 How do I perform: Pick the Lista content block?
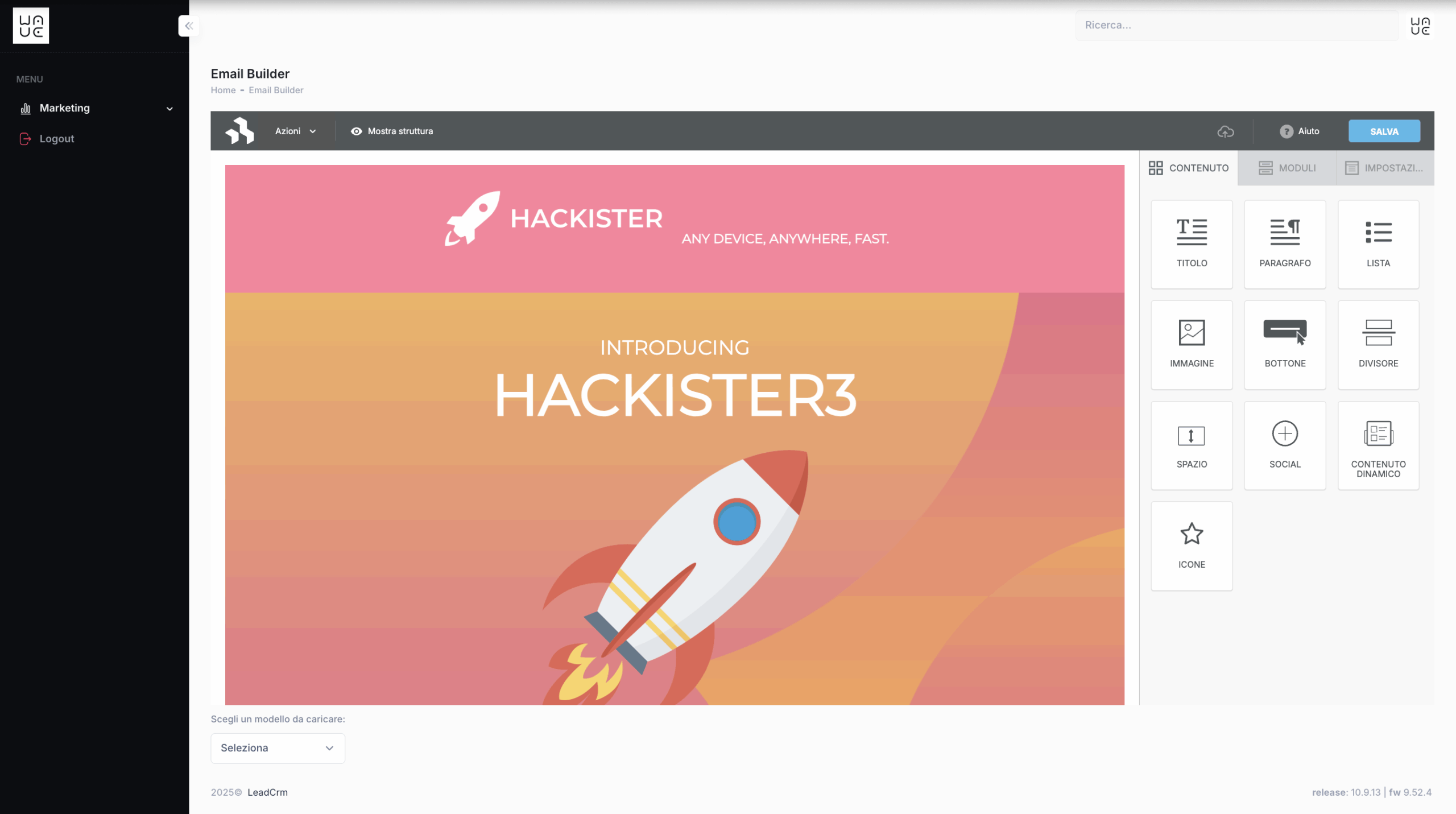pyautogui.click(x=1378, y=244)
